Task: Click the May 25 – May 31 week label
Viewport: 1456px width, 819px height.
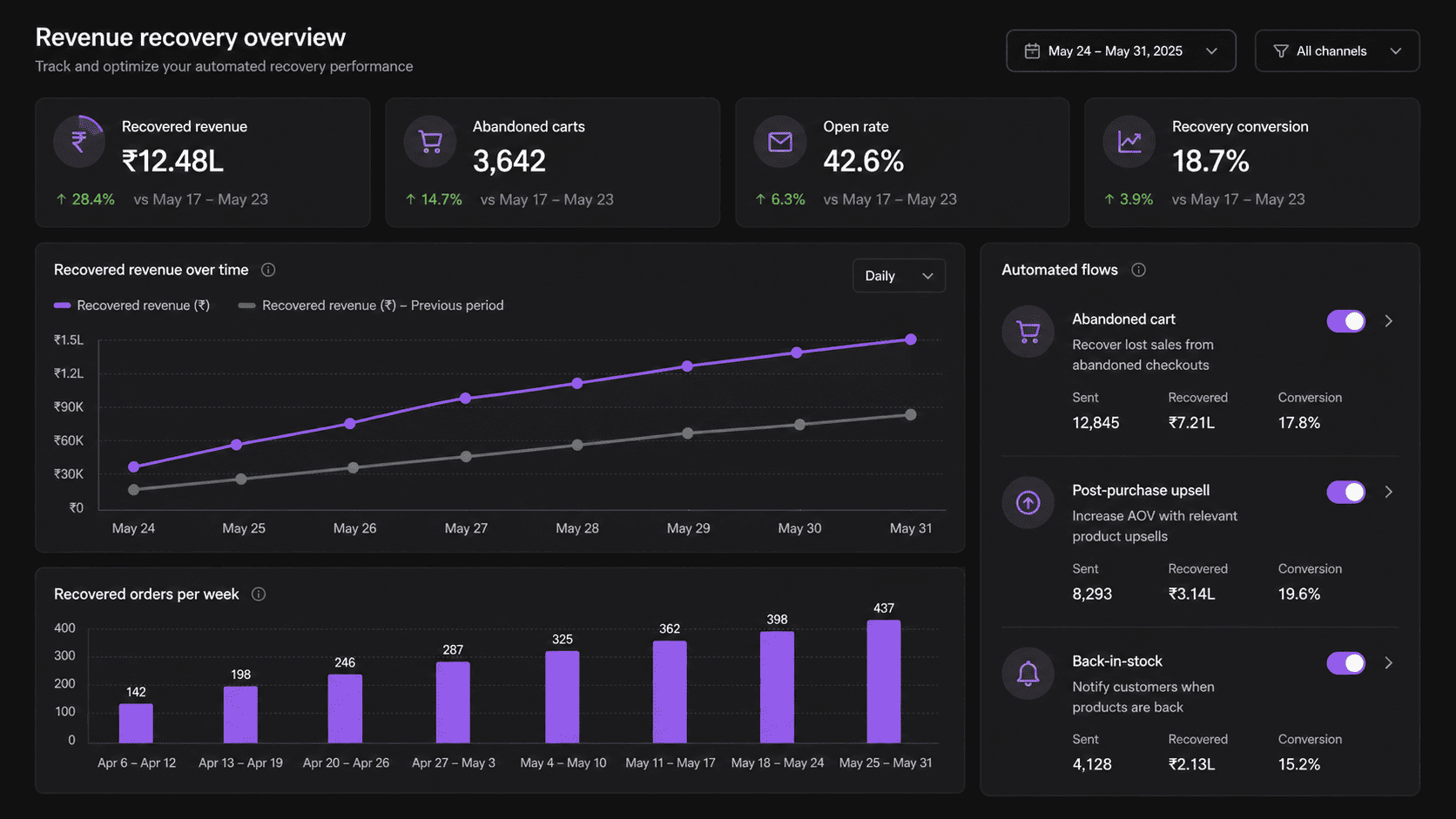Action: 886,763
